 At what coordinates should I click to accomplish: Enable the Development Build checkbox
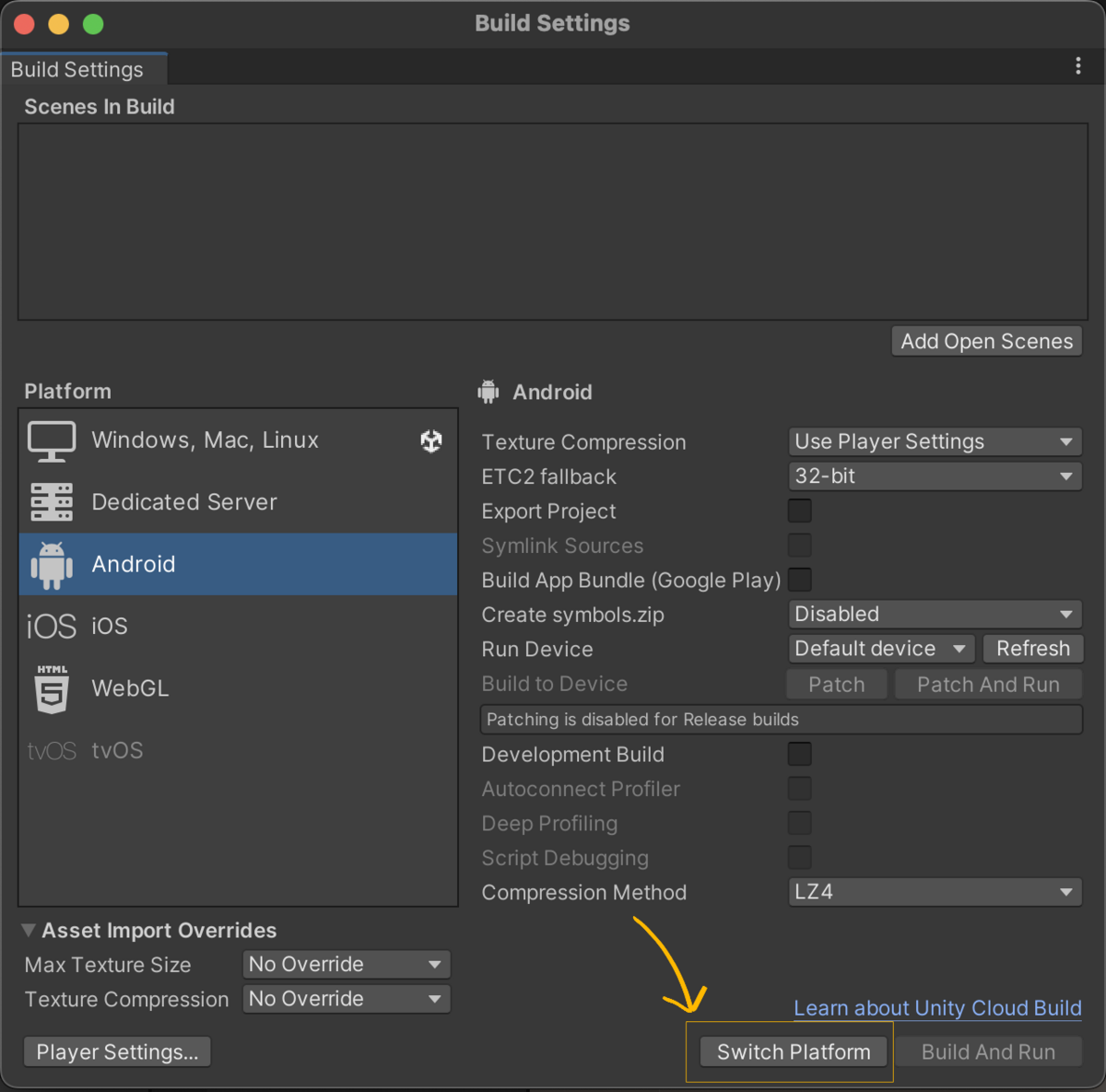pos(800,754)
